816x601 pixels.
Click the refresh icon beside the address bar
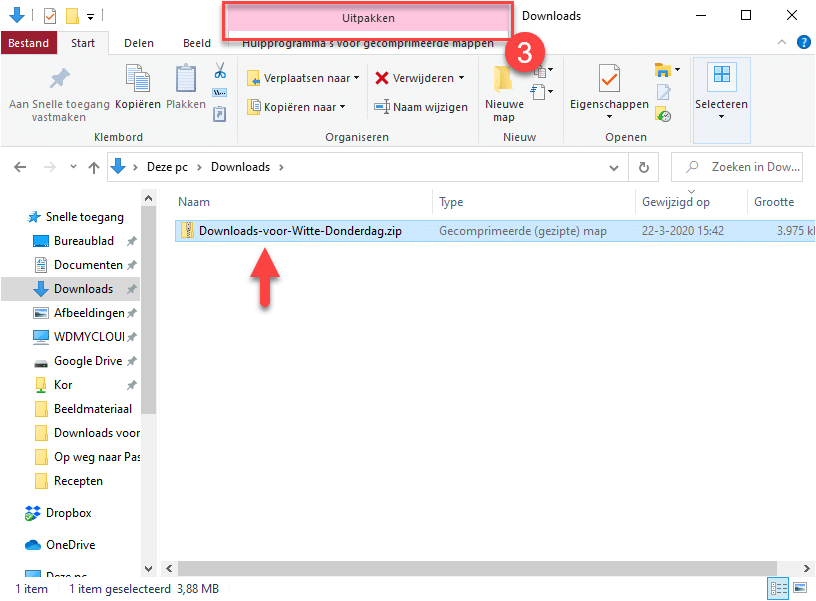coord(645,167)
